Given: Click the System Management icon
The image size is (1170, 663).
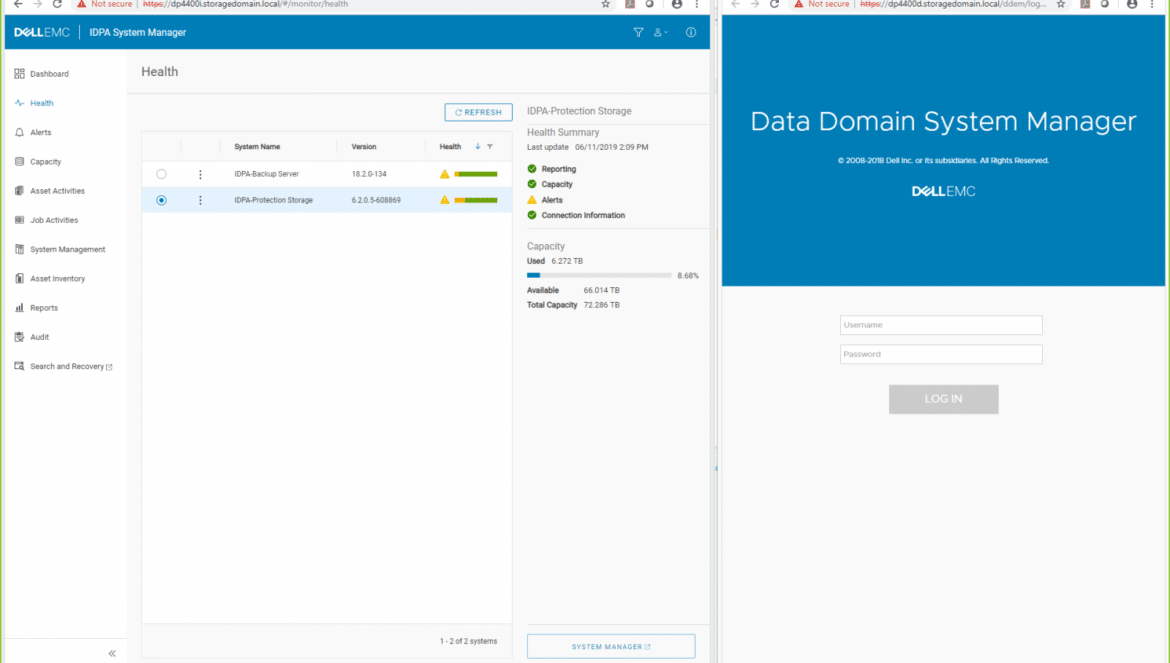Looking at the screenshot, I should click(x=19, y=249).
